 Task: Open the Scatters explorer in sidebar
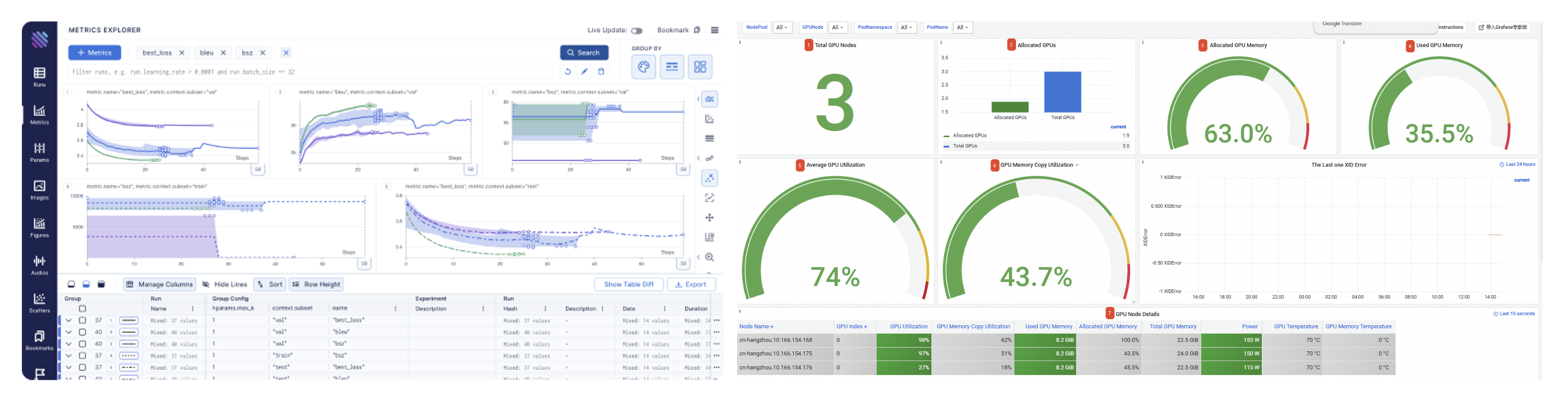(39, 302)
